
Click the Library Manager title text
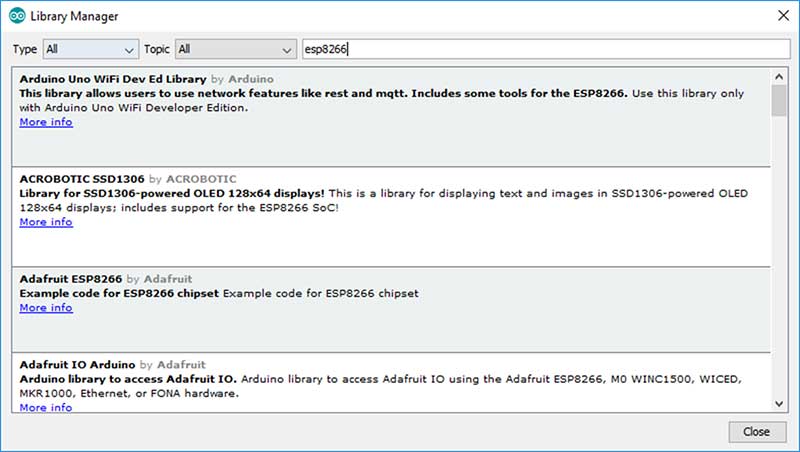pyautogui.click(x=74, y=16)
